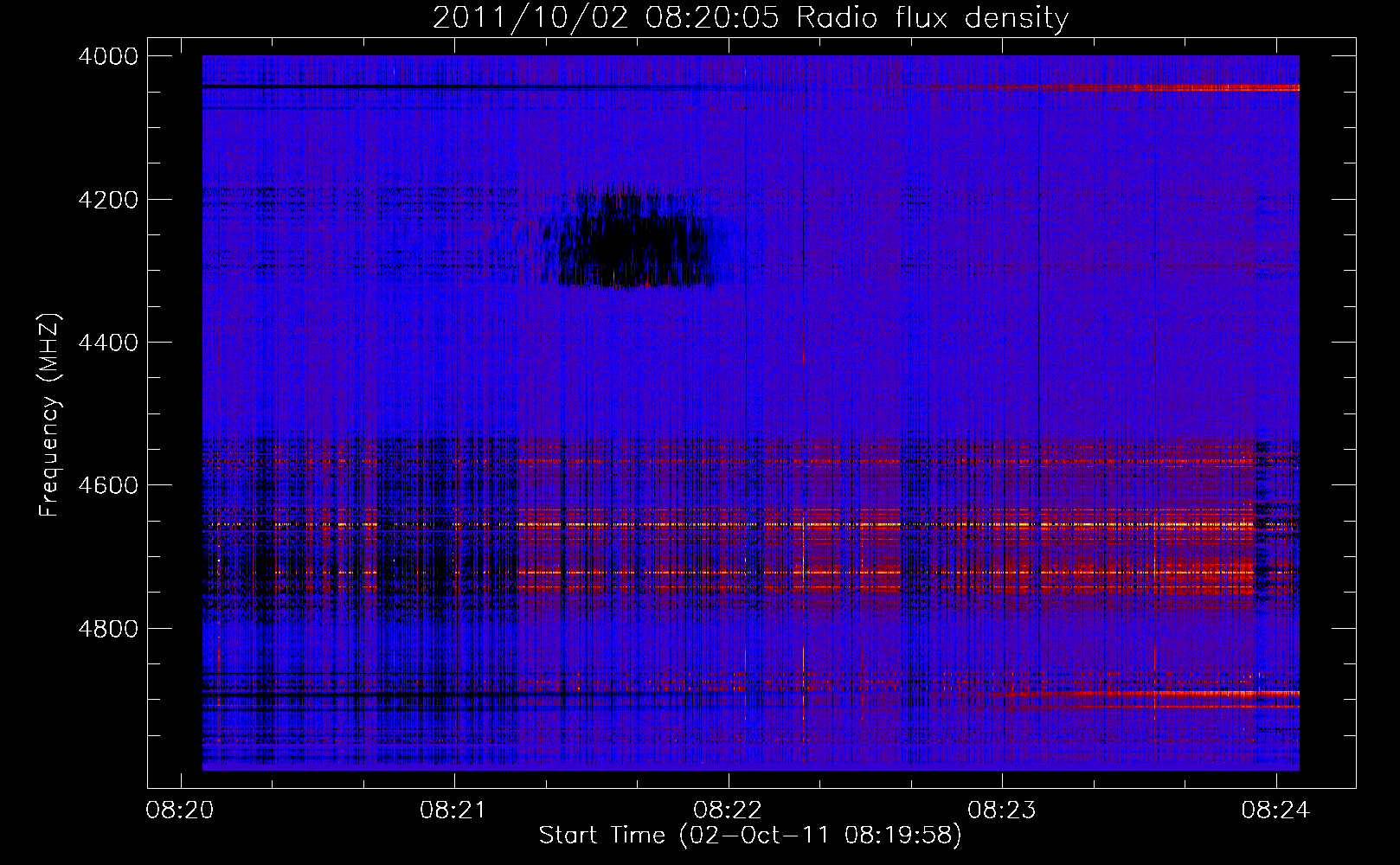The width and height of the screenshot is (1400, 865).
Task: Click the 4800 frequency tick label
Action: (x=108, y=629)
